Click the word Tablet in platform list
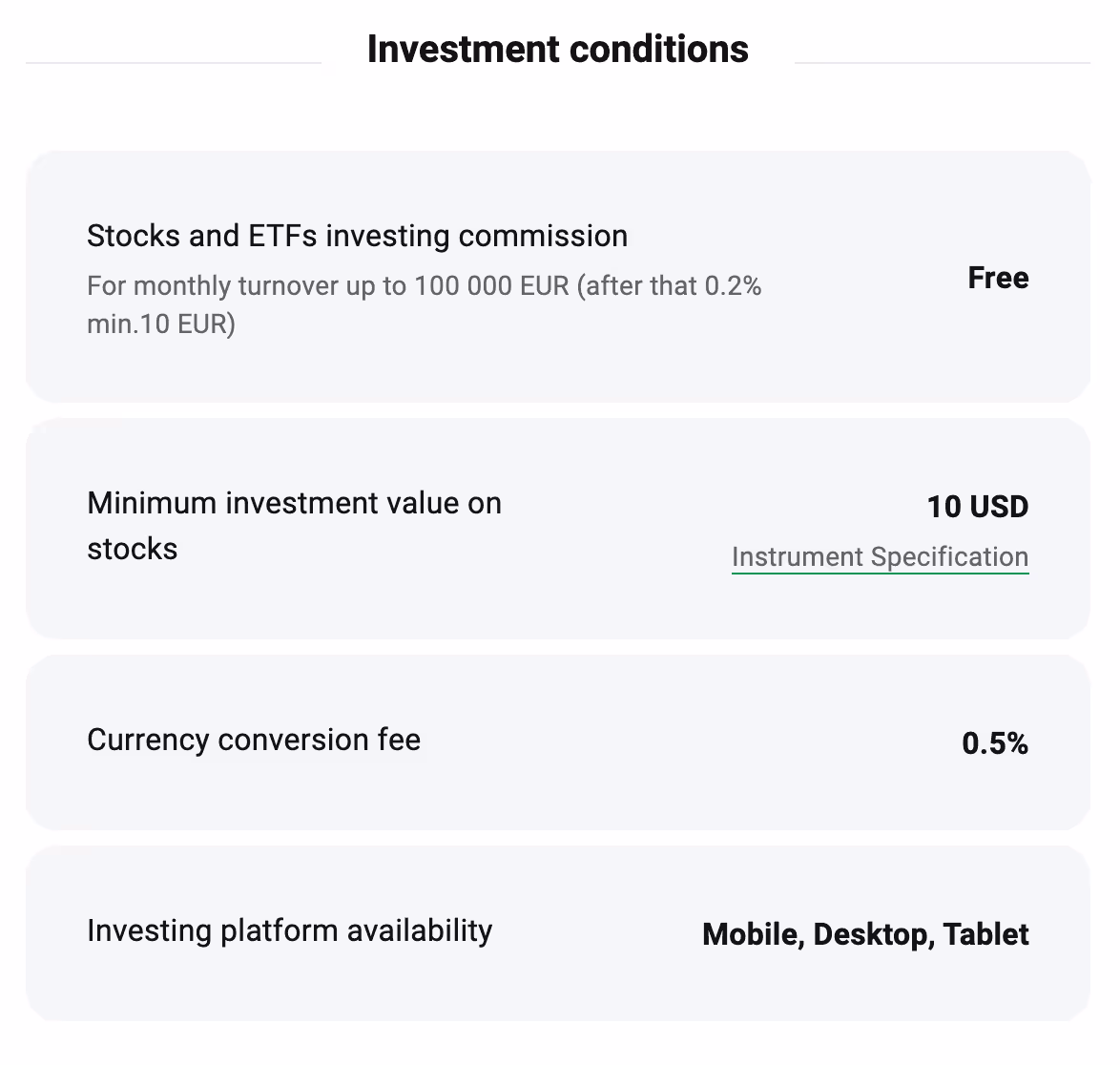The height and width of the screenshot is (1065, 1120). tap(985, 934)
